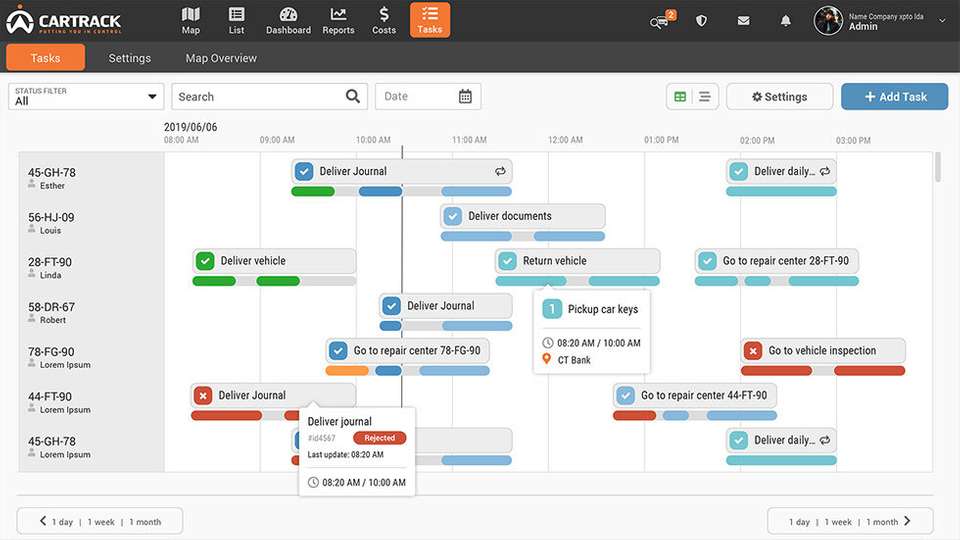Switch to grid timeline view

tap(680, 97)
